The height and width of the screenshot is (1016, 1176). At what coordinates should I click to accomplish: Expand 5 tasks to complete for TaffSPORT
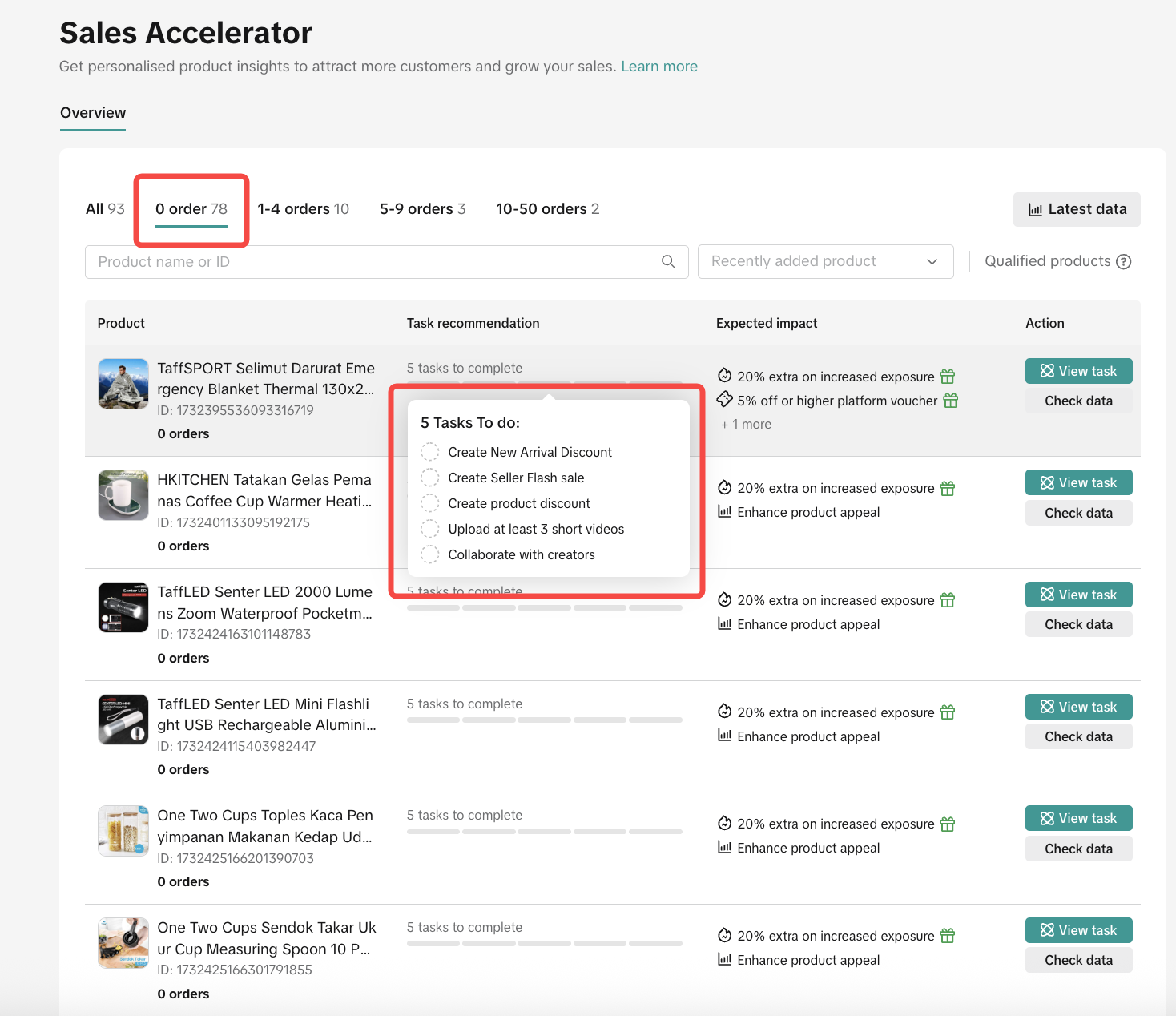(465, 369)
